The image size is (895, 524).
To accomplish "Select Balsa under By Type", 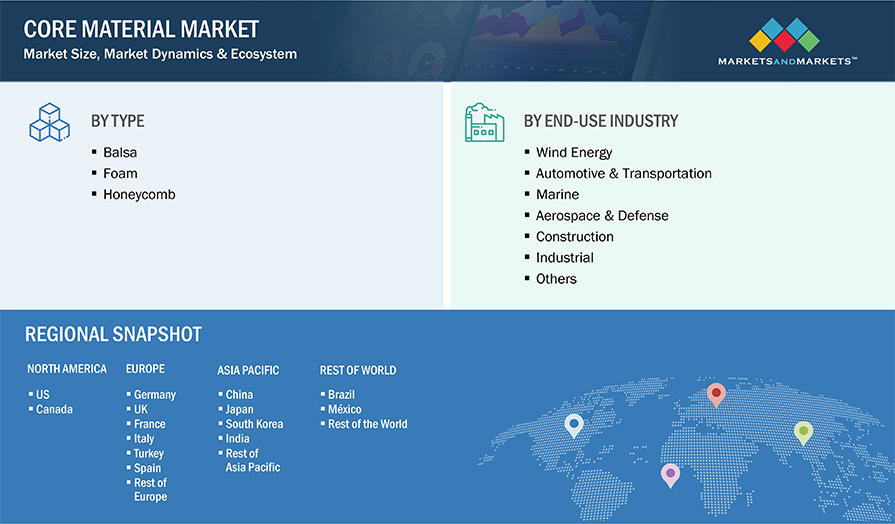I will point(119,152).
